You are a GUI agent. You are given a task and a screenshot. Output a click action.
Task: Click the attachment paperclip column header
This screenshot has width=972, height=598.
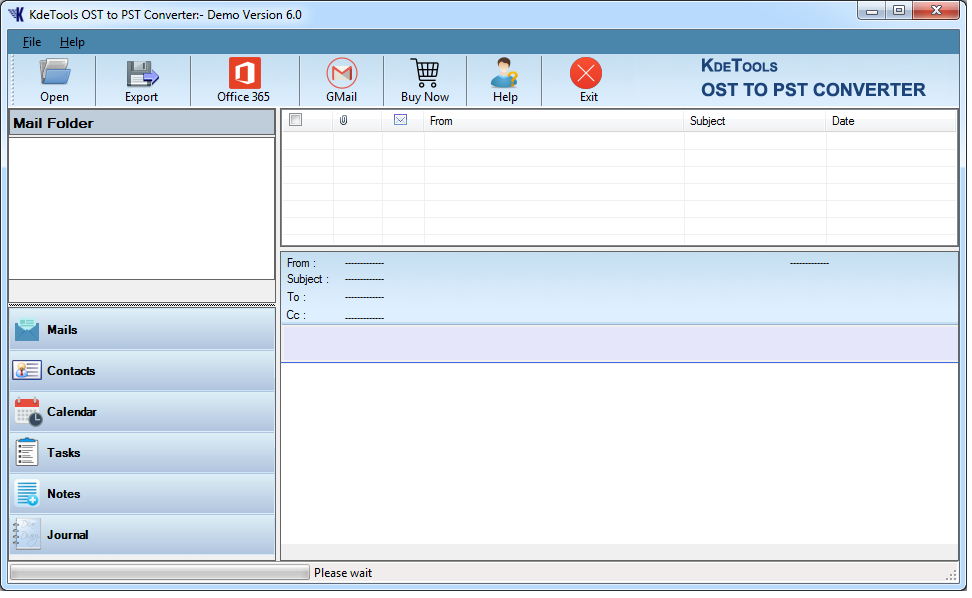(344, 121)
